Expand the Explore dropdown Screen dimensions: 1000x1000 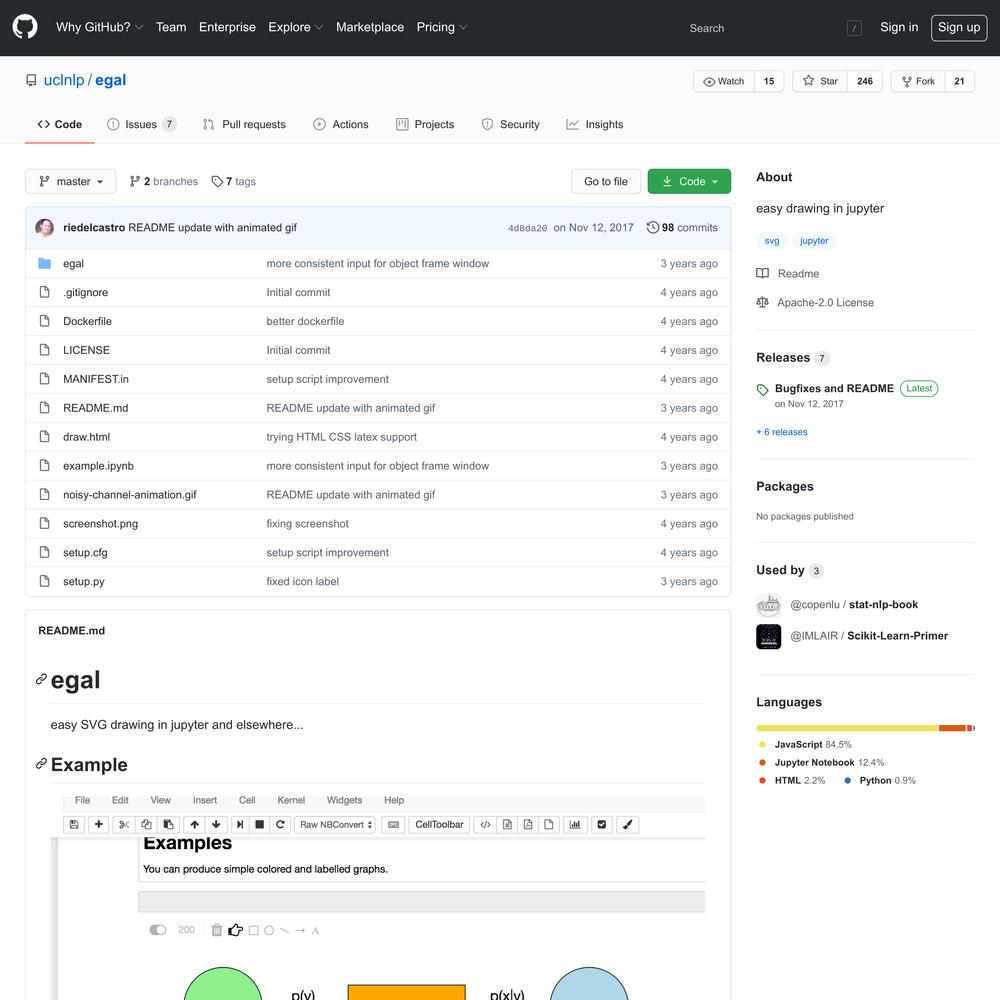[296, 27]
